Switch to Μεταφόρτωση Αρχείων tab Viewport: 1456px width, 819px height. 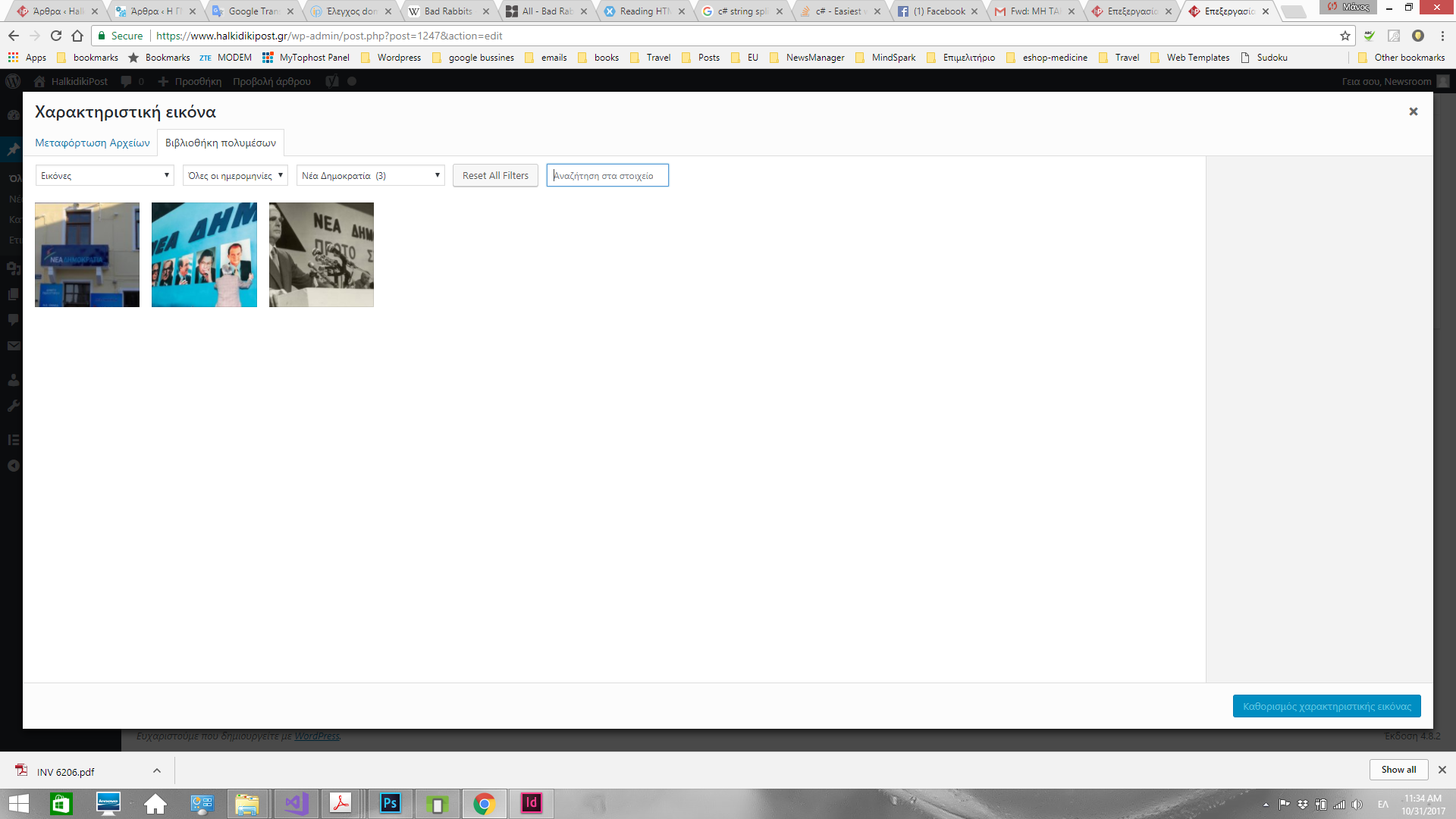93,143
